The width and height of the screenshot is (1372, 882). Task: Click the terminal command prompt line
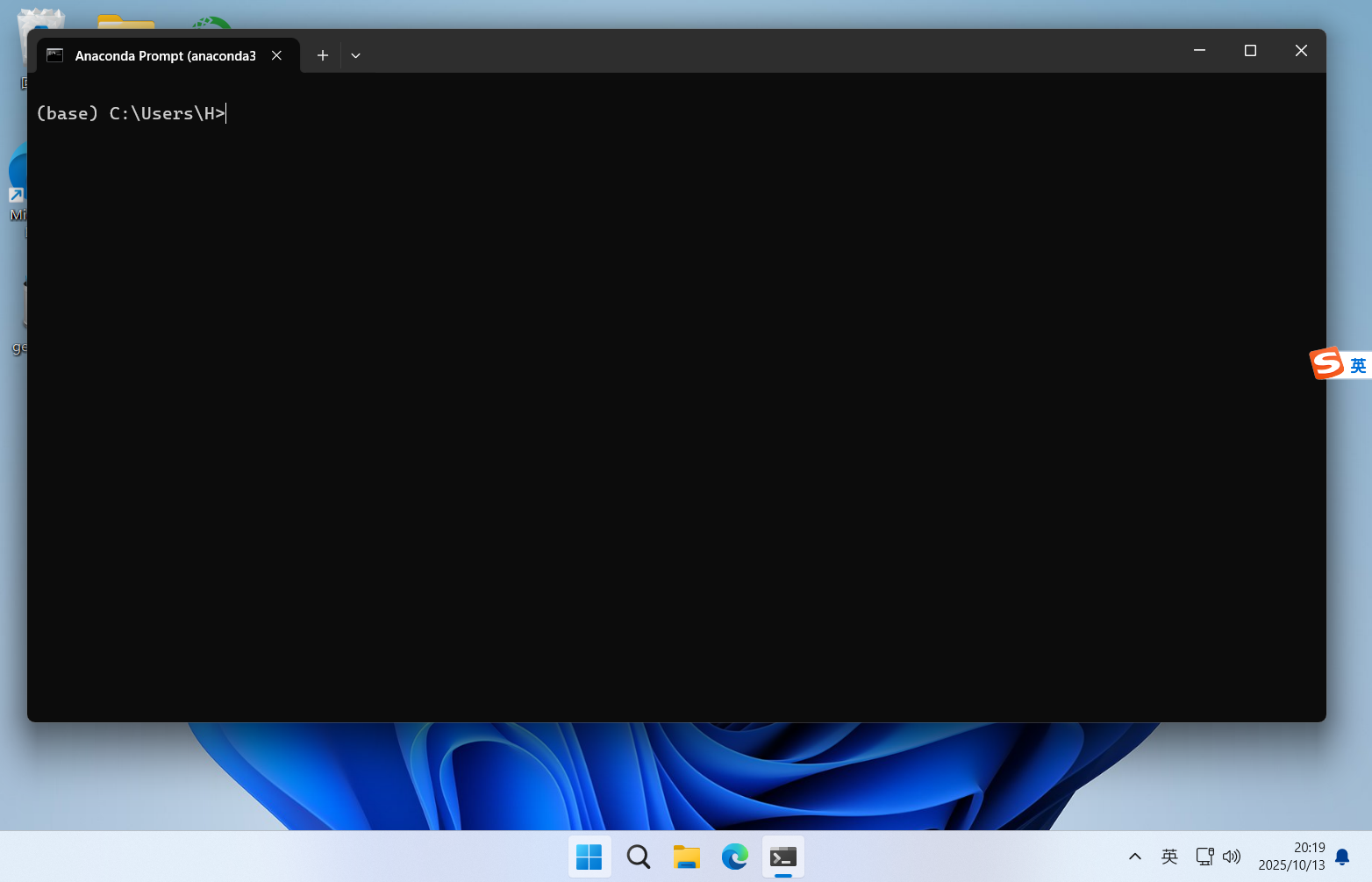tap(132, 113)
